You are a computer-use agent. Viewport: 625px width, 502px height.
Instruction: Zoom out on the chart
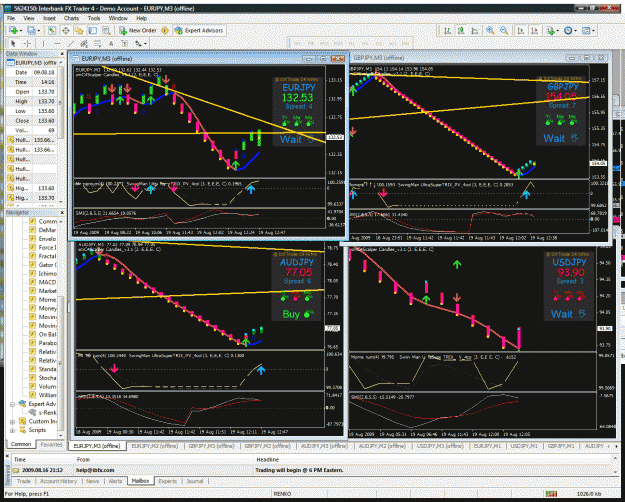[504, 31]
